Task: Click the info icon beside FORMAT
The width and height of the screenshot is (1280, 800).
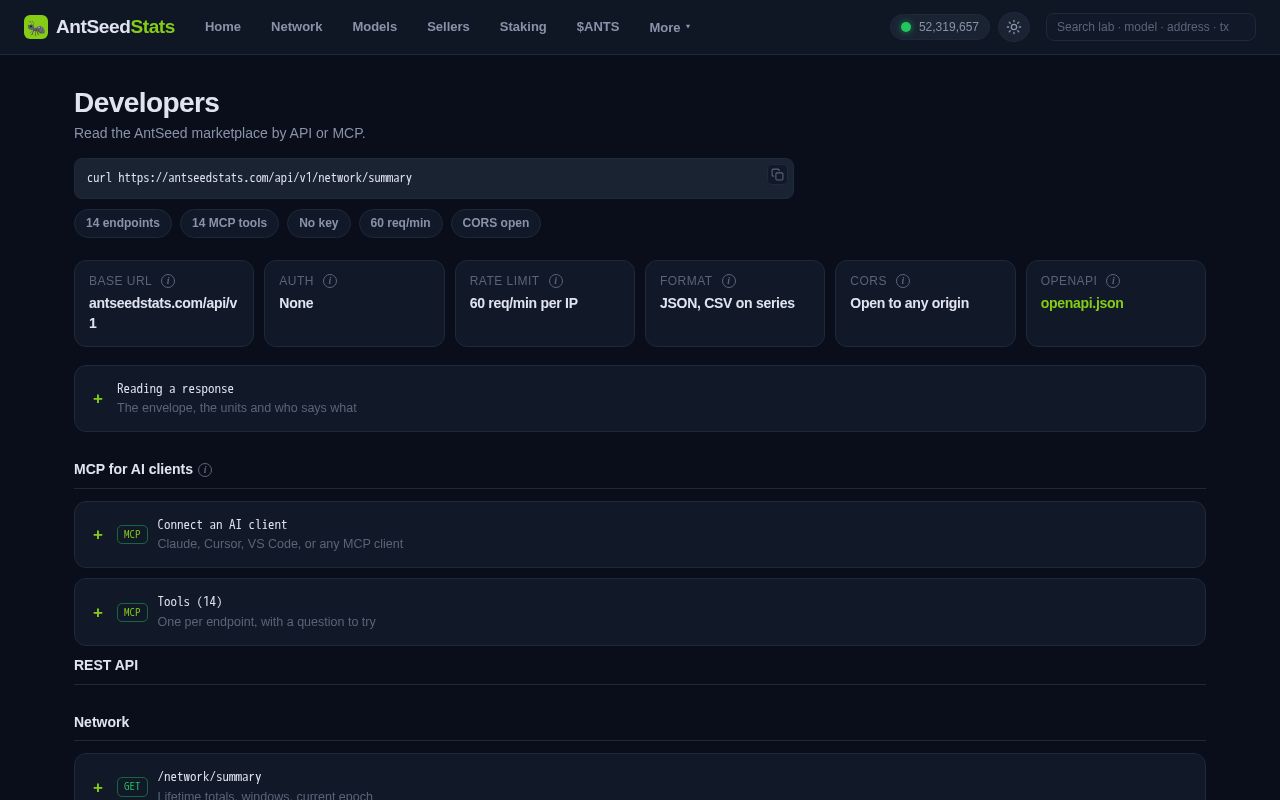Action: [729, 281]
